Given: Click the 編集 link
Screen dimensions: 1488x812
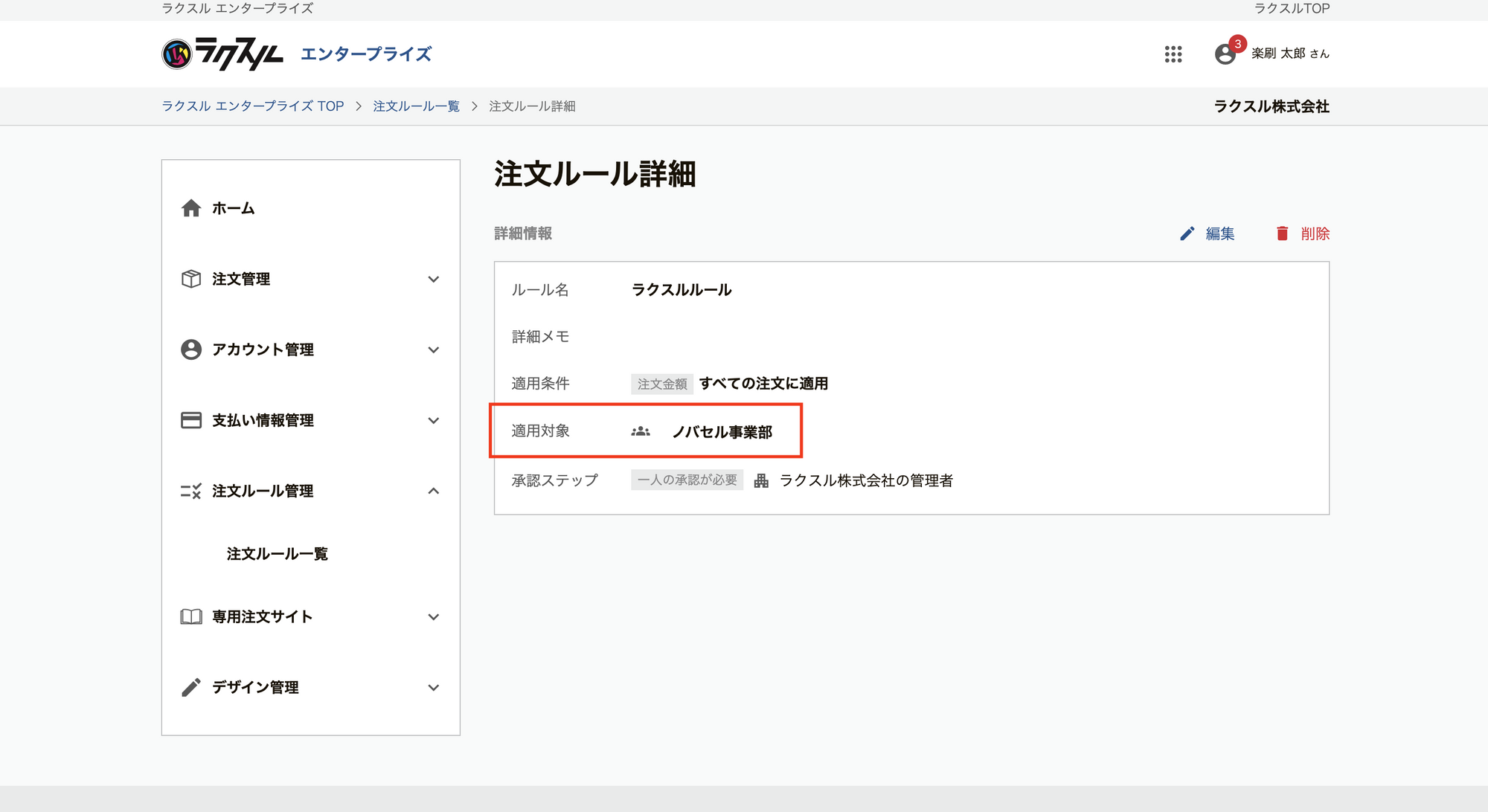Looking at the screenshot, I should pyautogui.click(x=1220, y=233).
